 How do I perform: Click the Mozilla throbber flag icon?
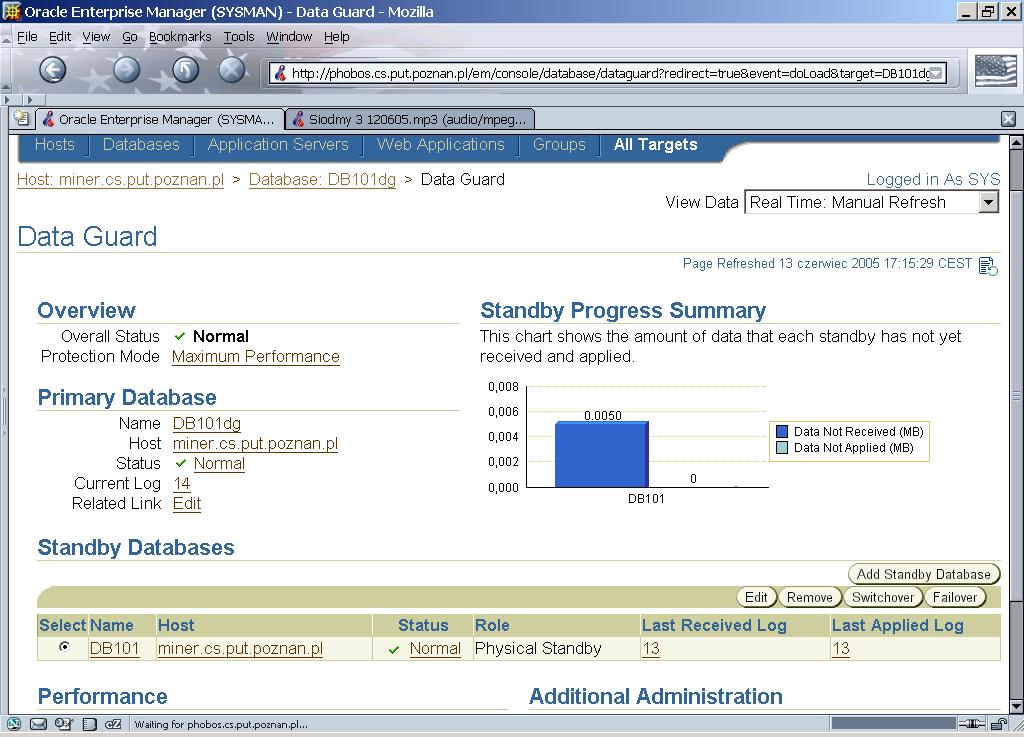(996, 71)
